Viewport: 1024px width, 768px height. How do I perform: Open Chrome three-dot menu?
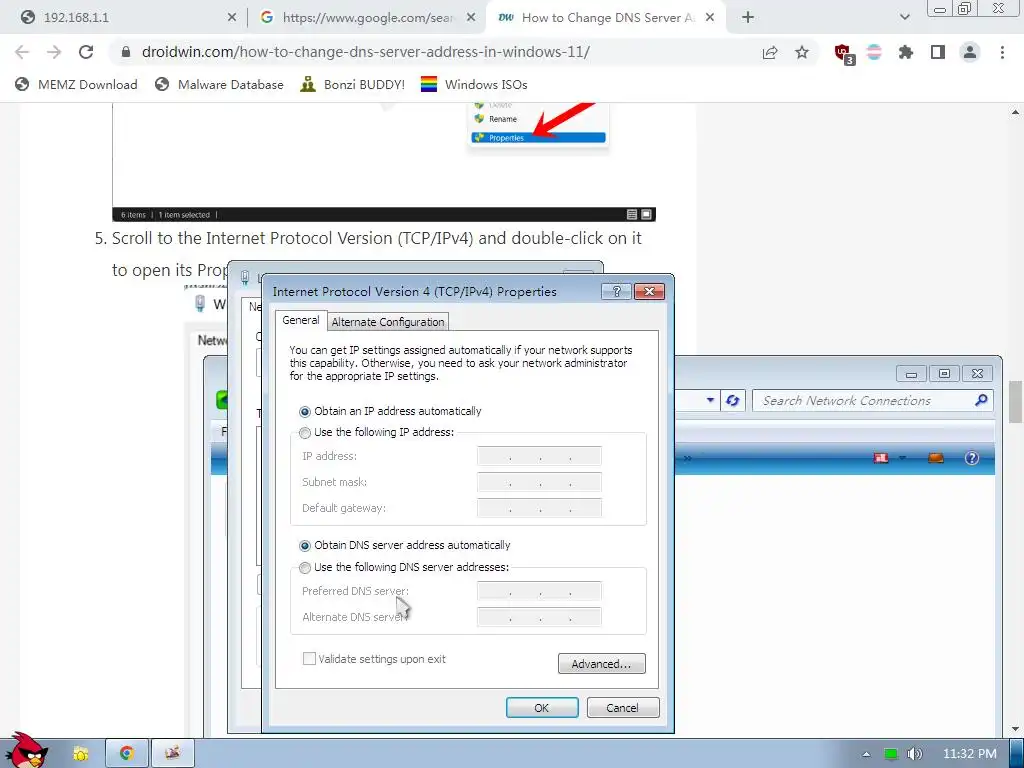(1002, 52)
